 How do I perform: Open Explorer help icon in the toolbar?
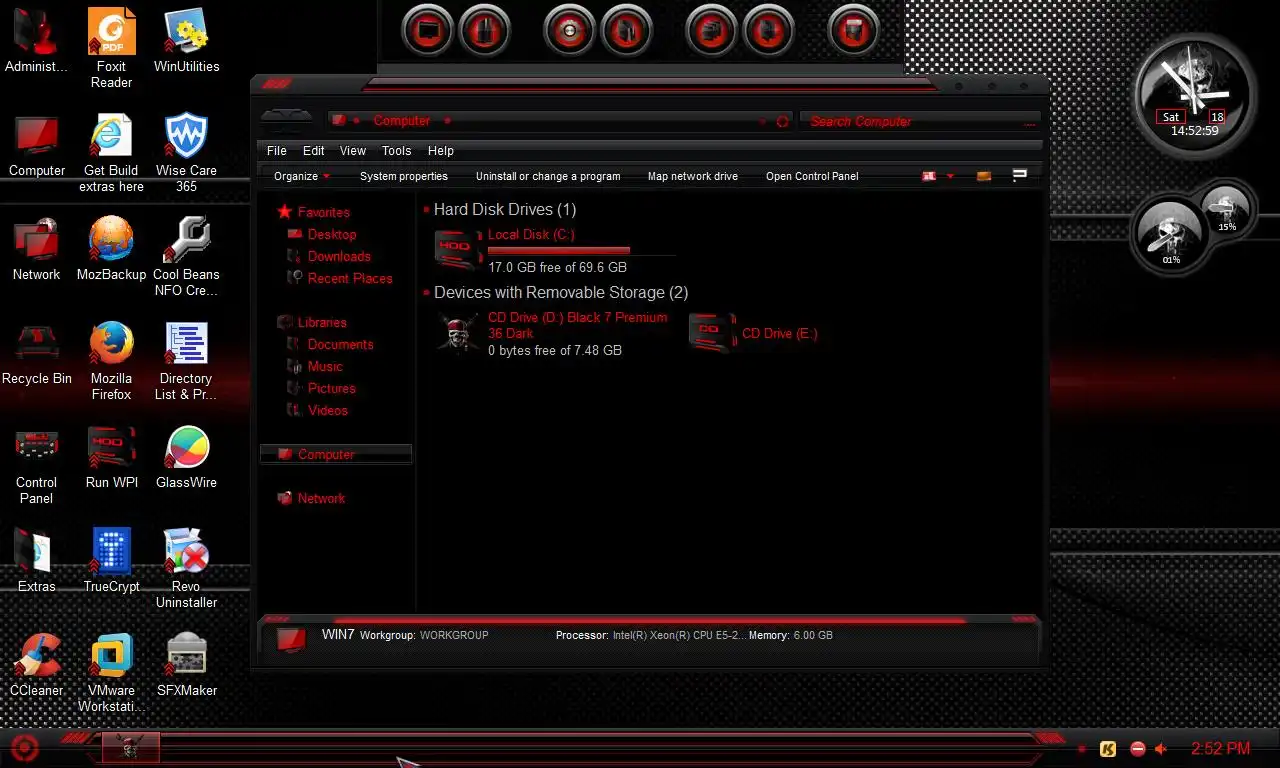click(x=1020, y=175)
